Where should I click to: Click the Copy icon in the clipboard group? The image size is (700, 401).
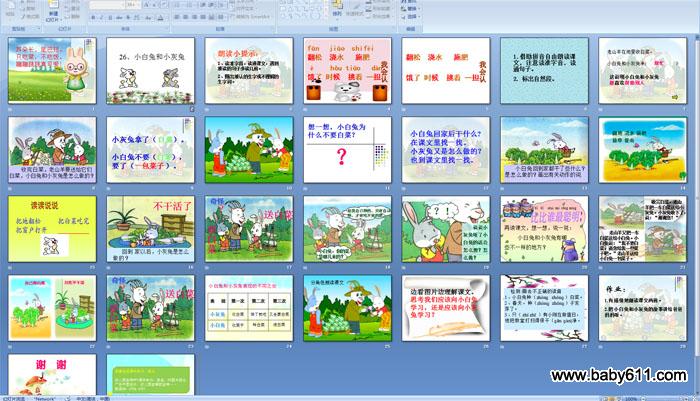click(30, 8)
